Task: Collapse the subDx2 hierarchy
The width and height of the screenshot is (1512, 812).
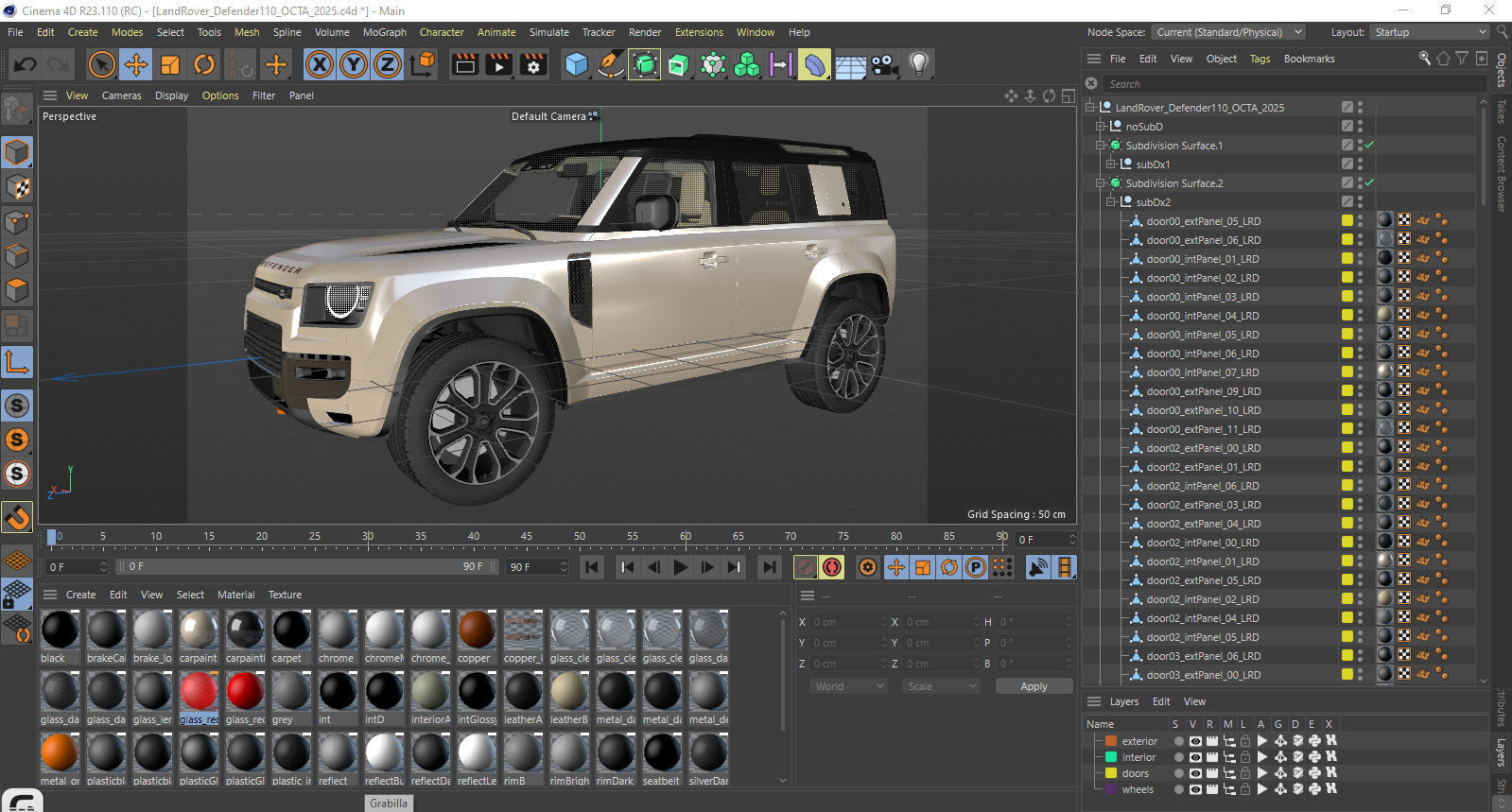Action: coord(1111,202)
